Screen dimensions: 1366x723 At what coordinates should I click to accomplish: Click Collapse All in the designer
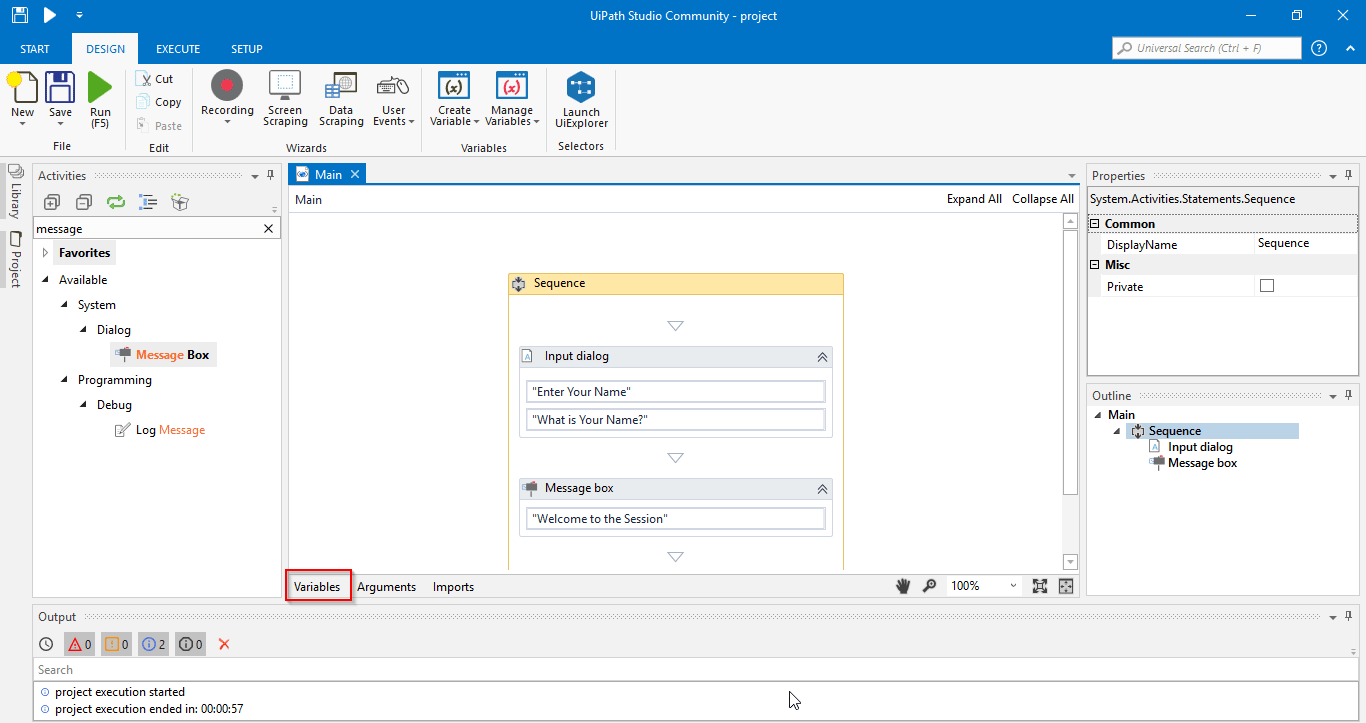[1042, 199]
